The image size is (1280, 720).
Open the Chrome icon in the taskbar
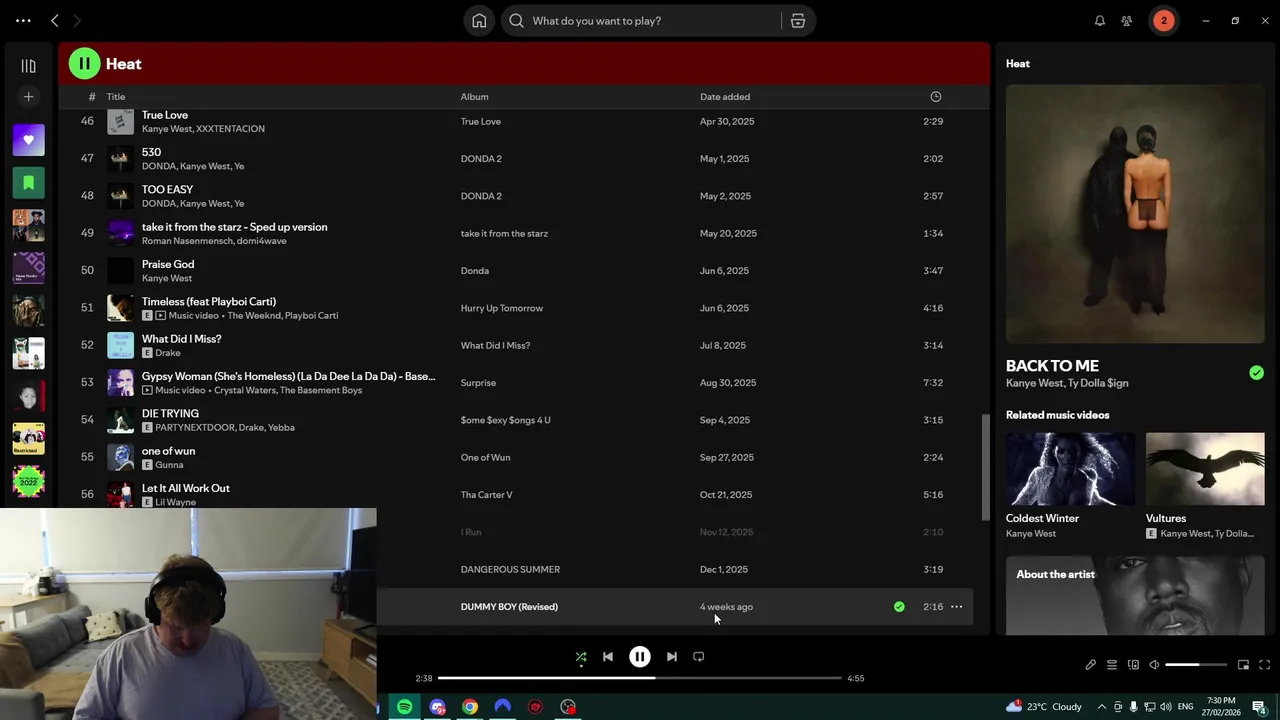(469, 707)
